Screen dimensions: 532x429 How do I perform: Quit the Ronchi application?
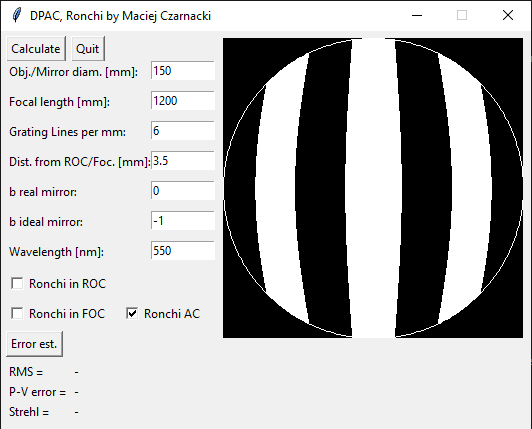coord(88,49)
